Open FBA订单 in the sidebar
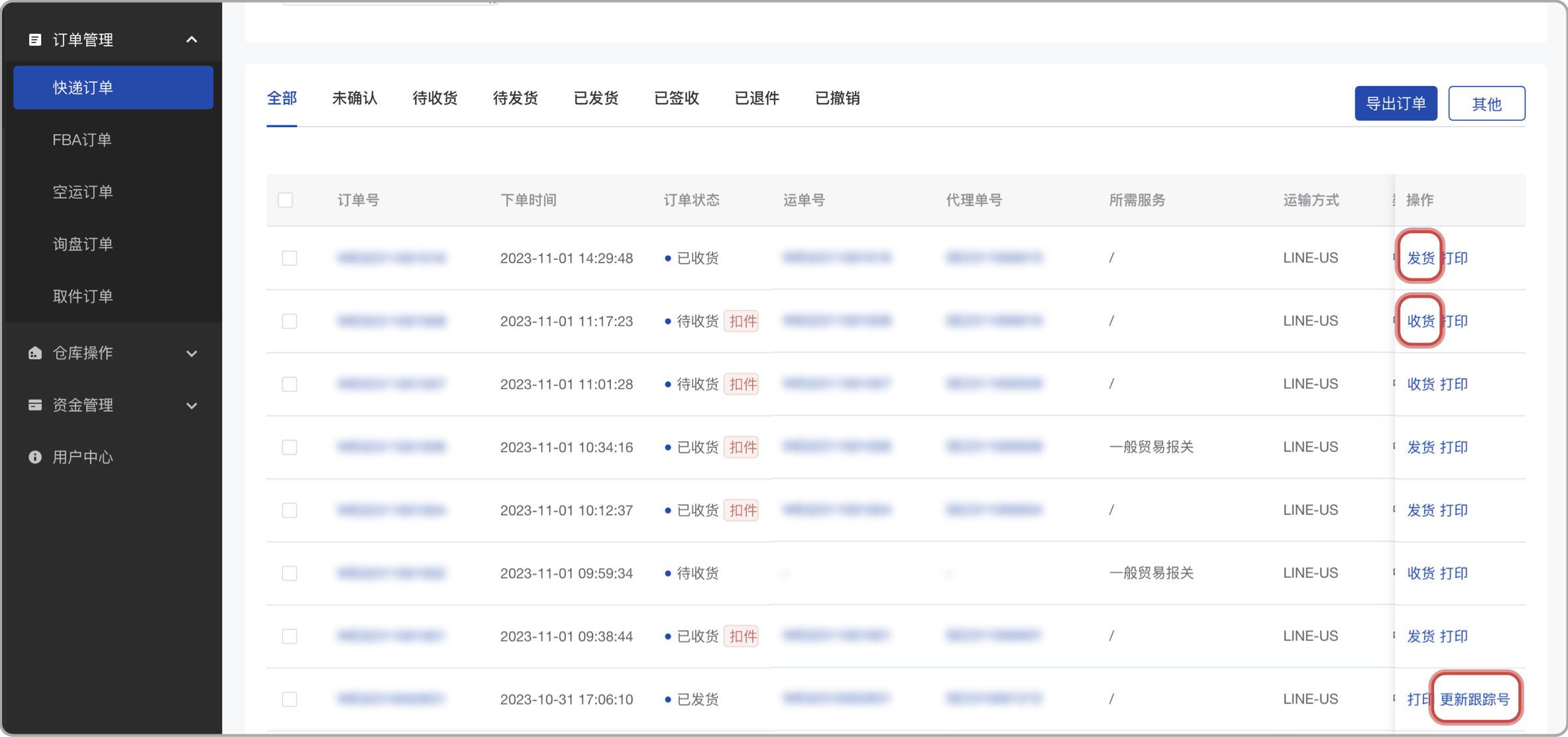Screen dimensions: 1568x737 click(x=82, y=140)
